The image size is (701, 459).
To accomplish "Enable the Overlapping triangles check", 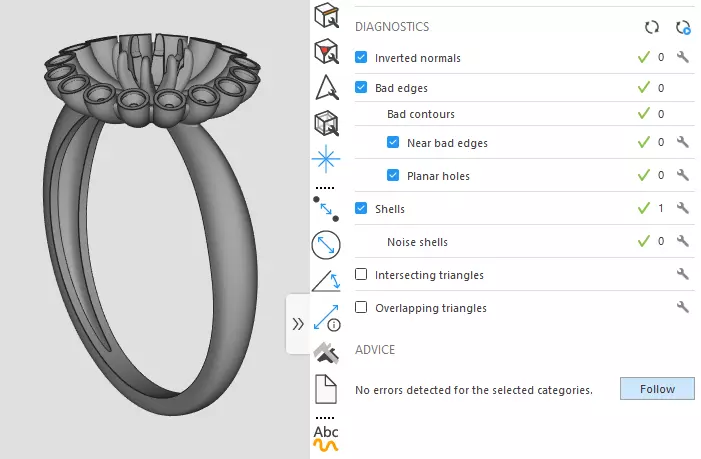I will click(362, 308).
